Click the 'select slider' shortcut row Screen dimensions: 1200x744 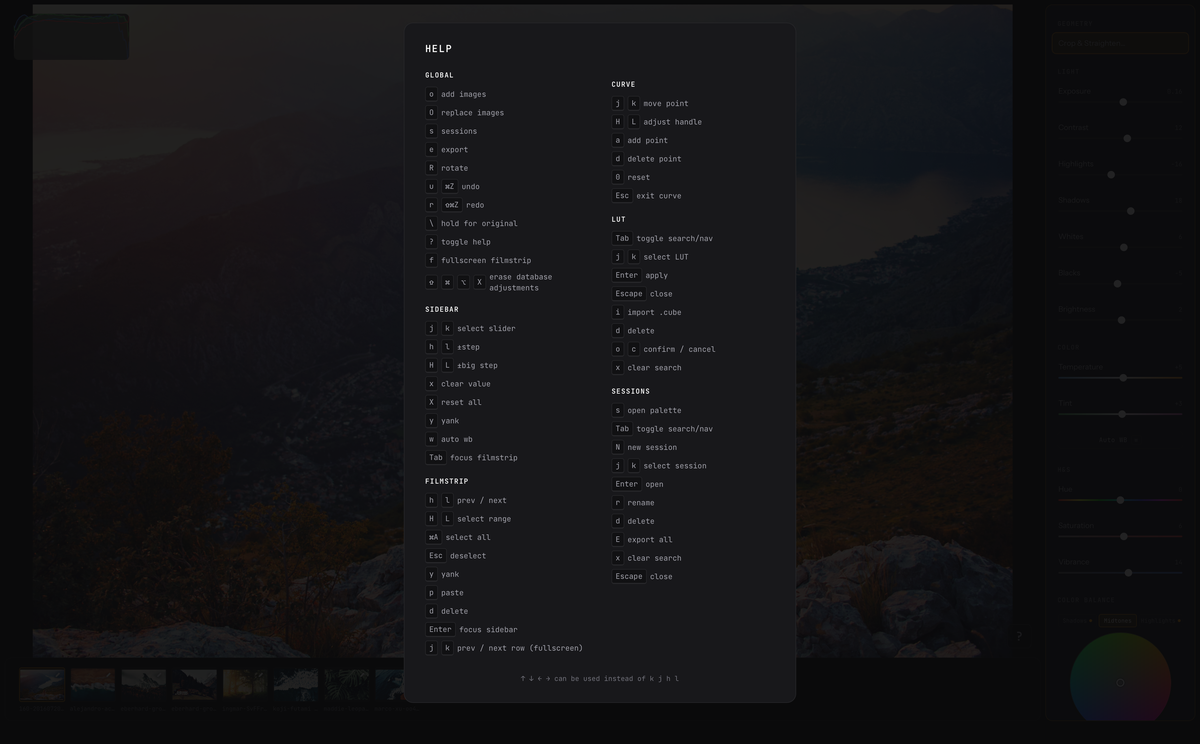point(471,328)
